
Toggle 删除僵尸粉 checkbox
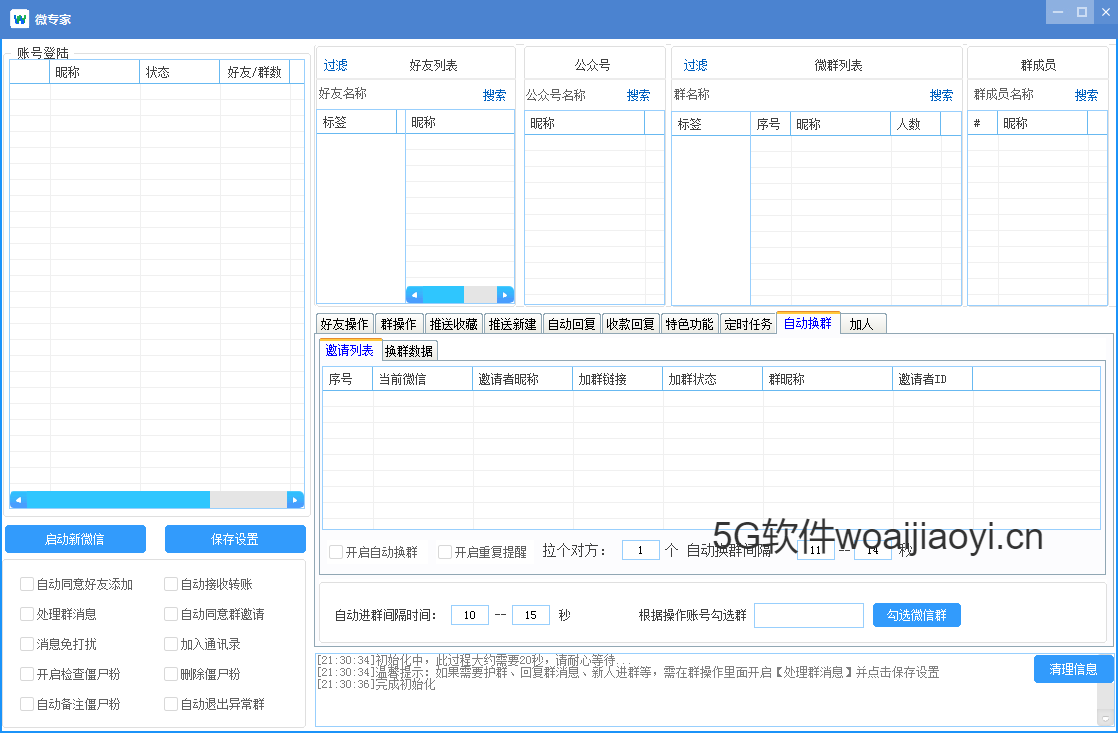pos(171,674)
